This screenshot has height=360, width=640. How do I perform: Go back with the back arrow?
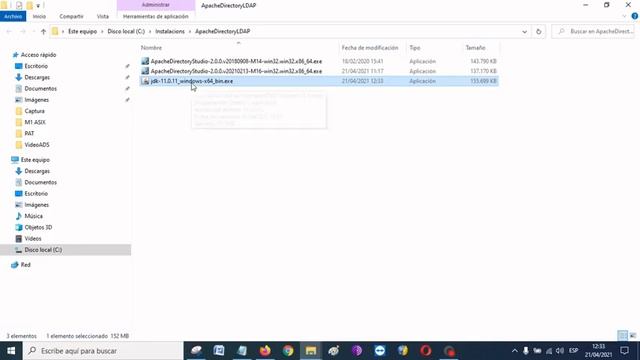9,31
